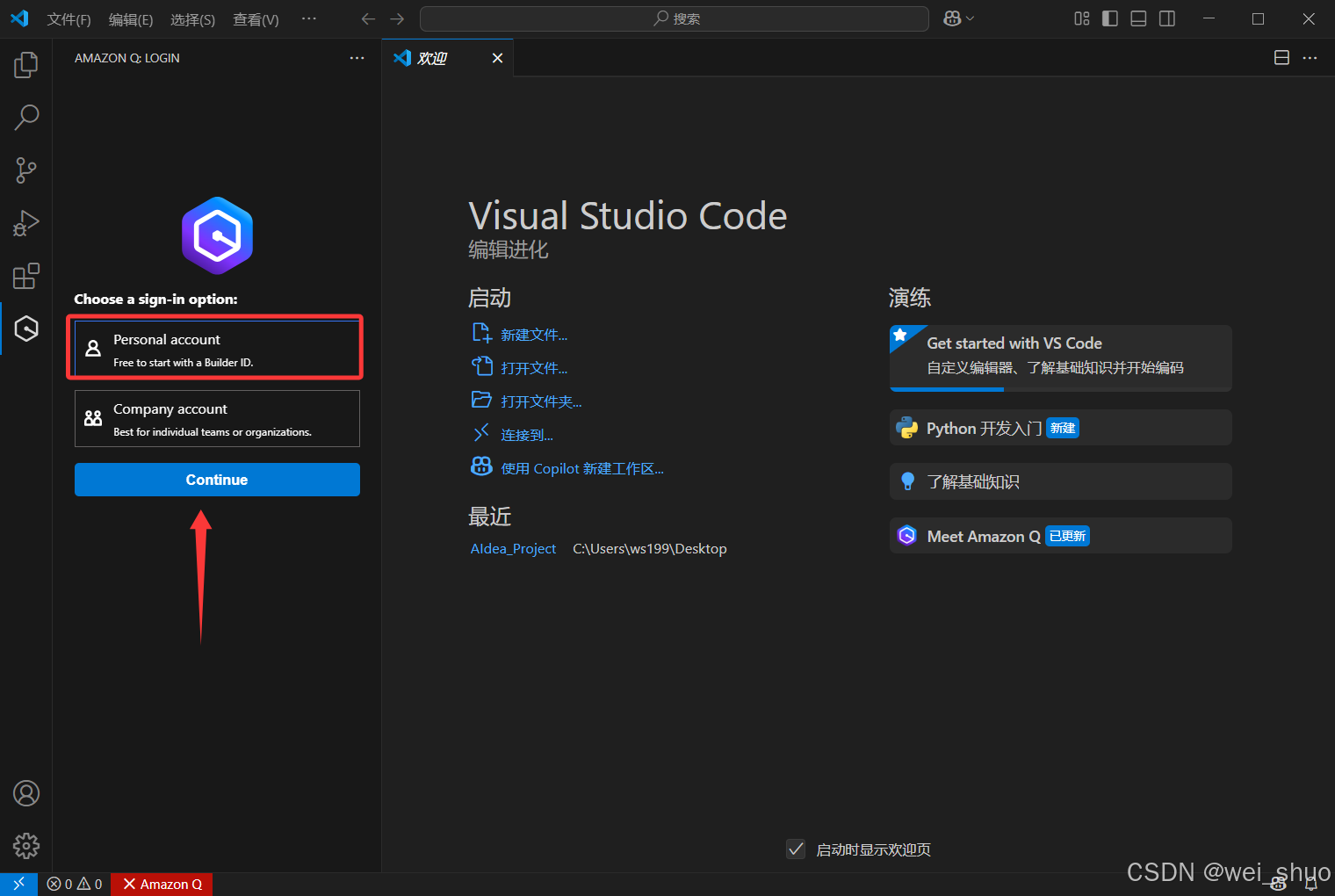The height and width of the screenshot is (896, 1335).
Task: Click the blue Continue button
Action: tap(217, 480)
